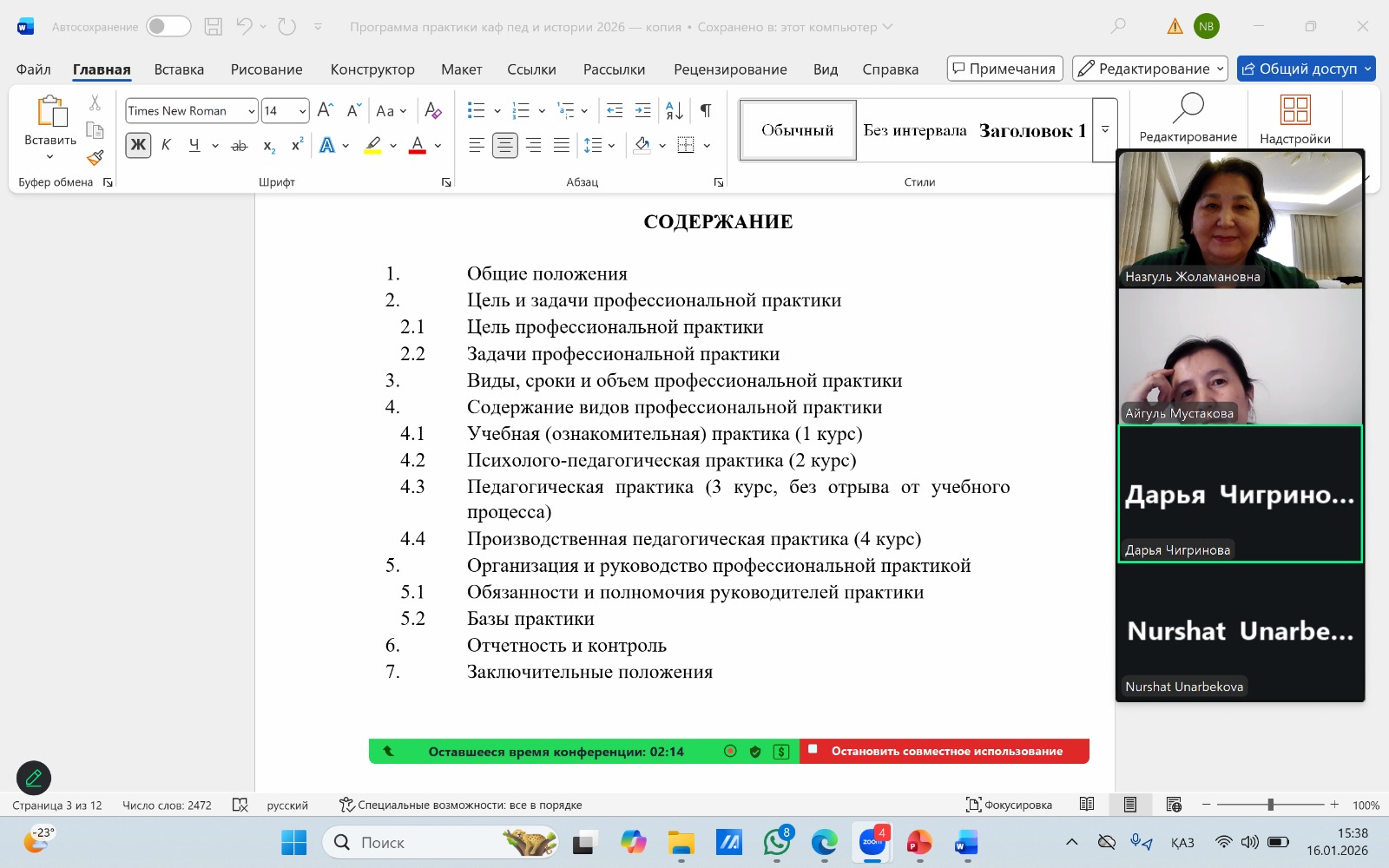
Task: Sort the selected text alphabetically
Action: 674,110
